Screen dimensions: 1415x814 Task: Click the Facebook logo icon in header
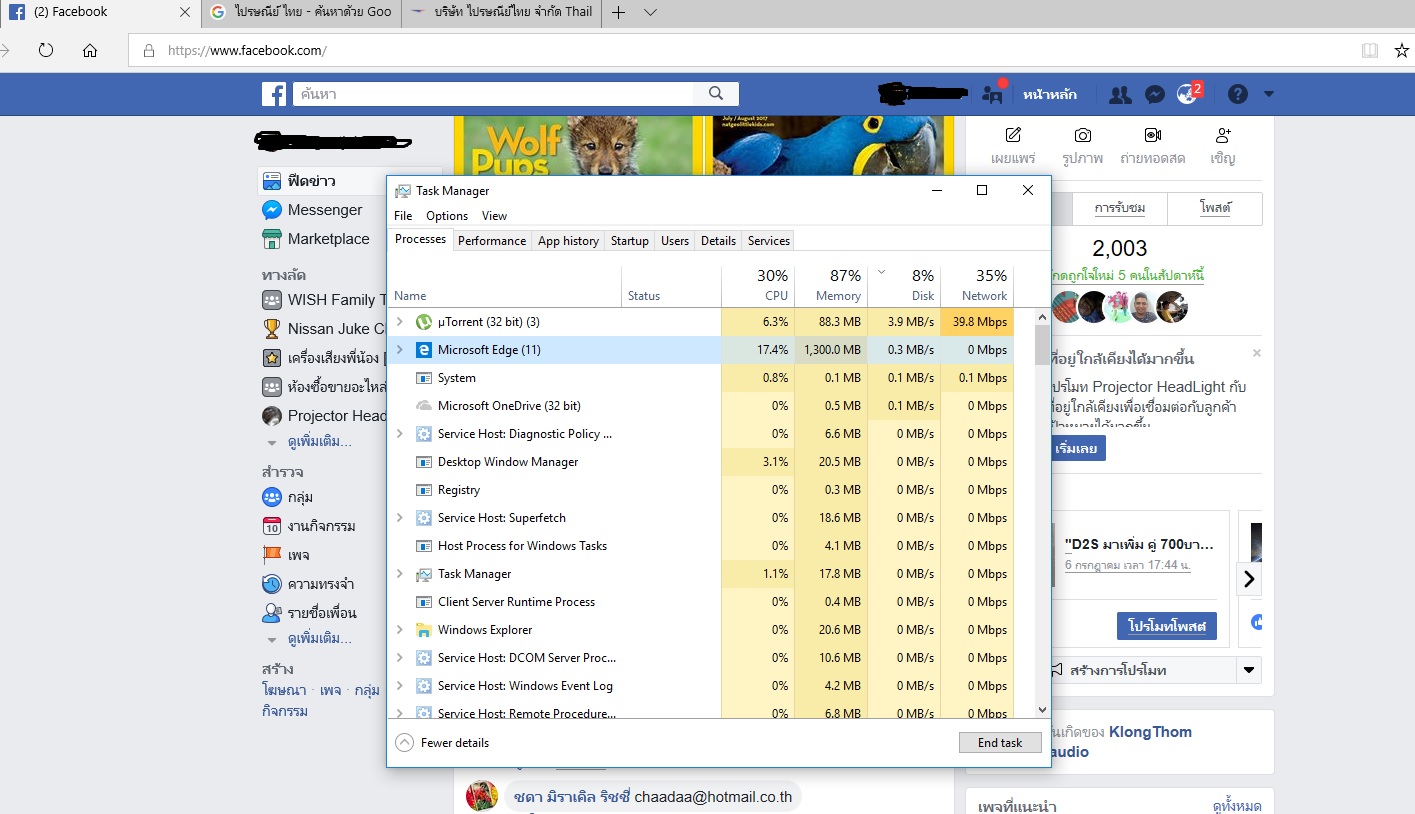tap(274, 94)
